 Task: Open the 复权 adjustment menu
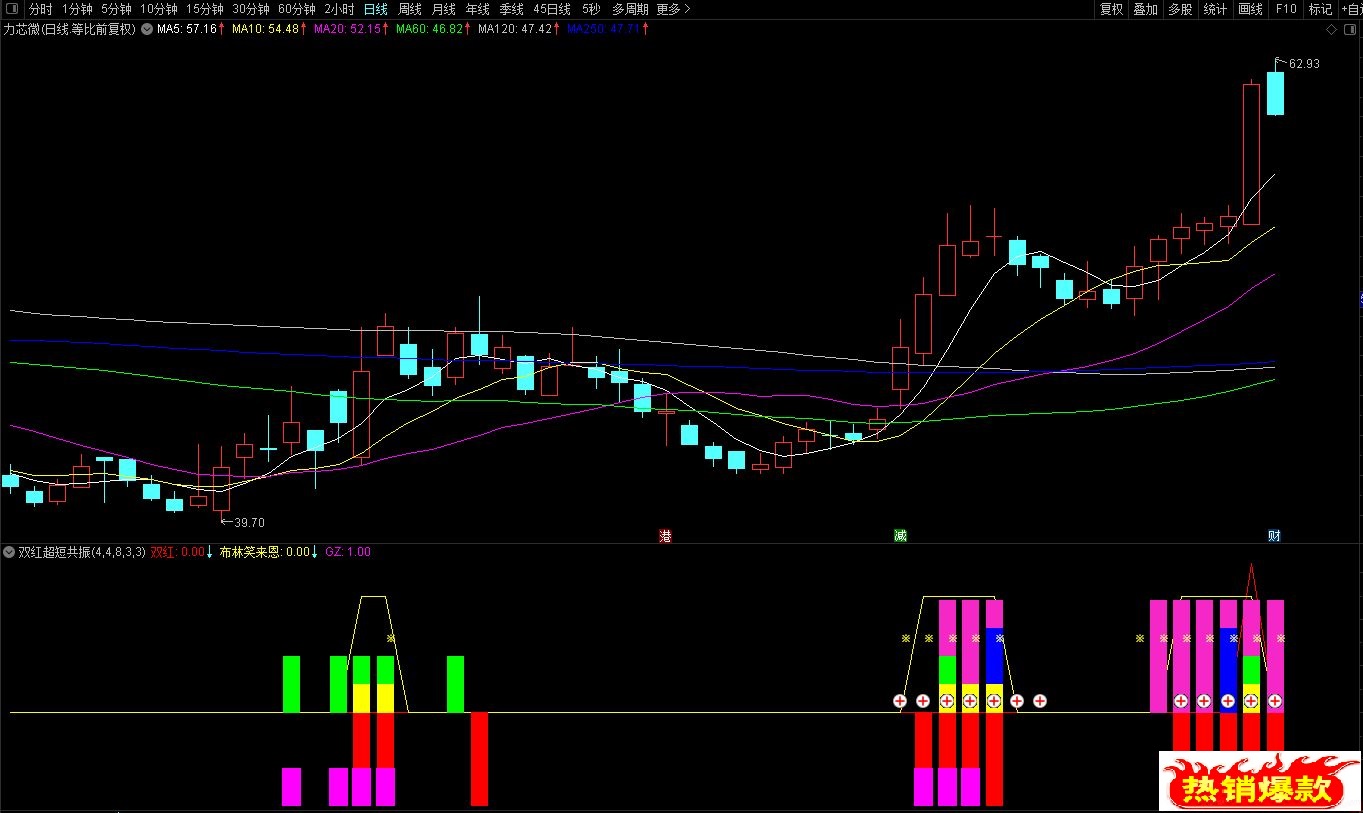point(1111,9)
